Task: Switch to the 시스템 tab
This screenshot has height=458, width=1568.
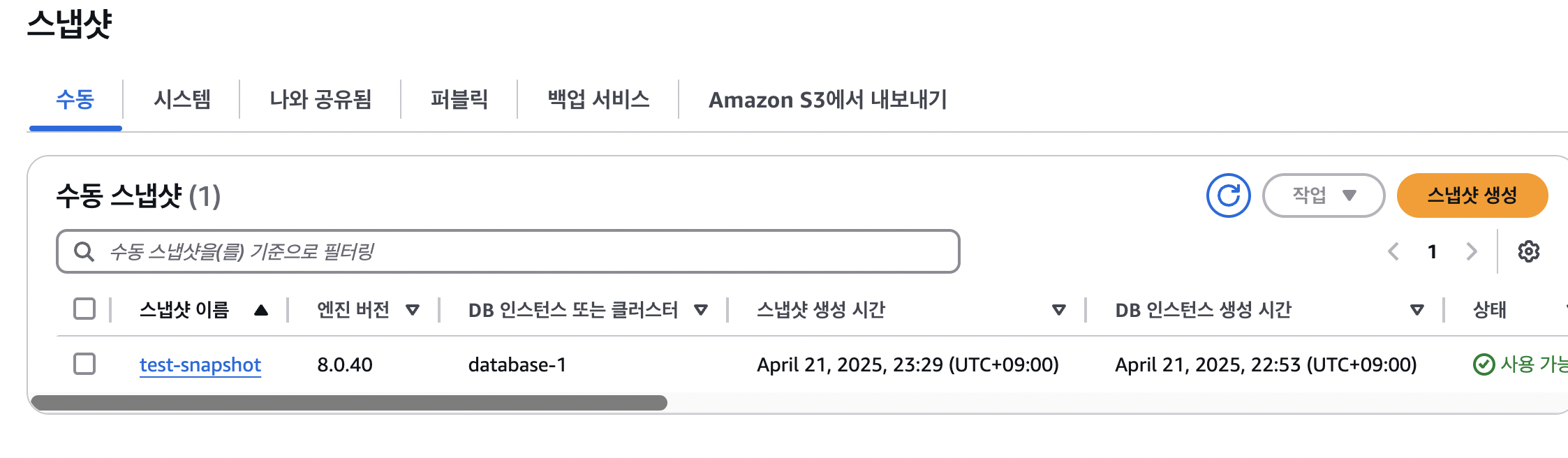Action: coord(182,99)
